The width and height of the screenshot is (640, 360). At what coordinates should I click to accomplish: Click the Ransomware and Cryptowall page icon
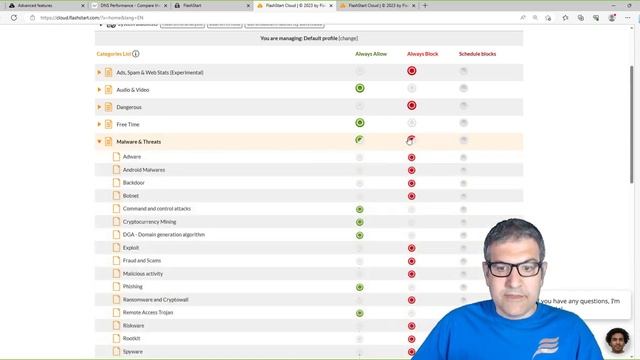(116, 300)
